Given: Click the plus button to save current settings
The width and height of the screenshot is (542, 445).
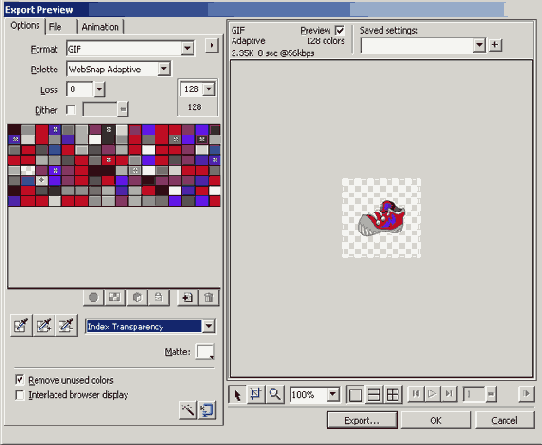Looking at the screenshot, I should [x=495, y=45].
